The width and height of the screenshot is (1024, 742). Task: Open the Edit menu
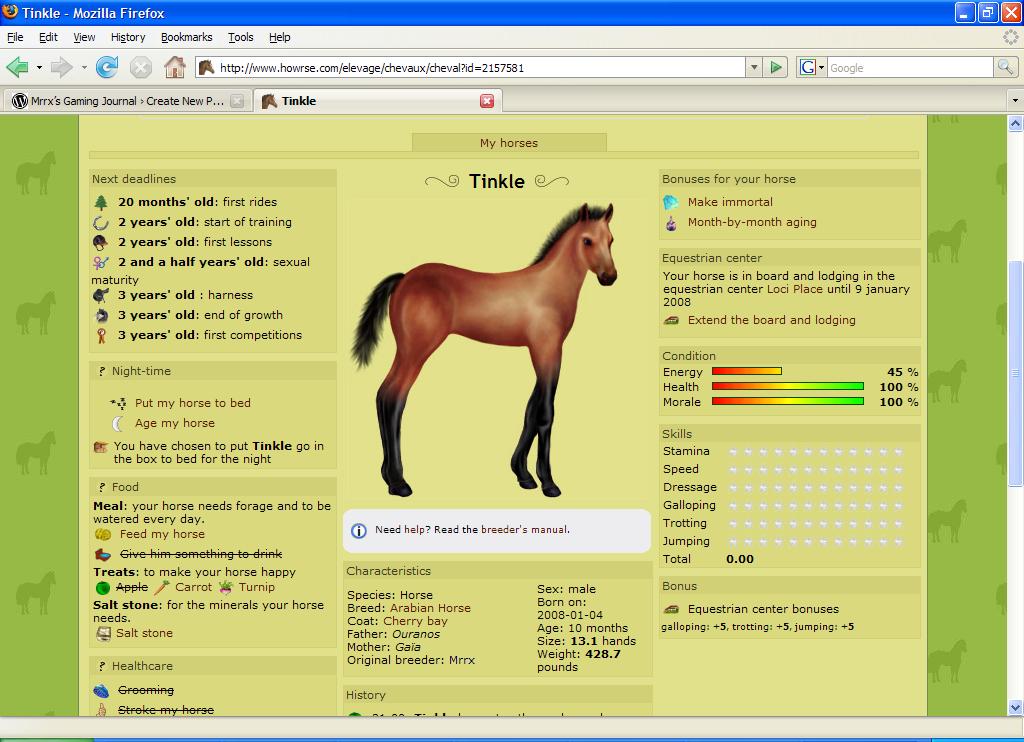(48, 37)
